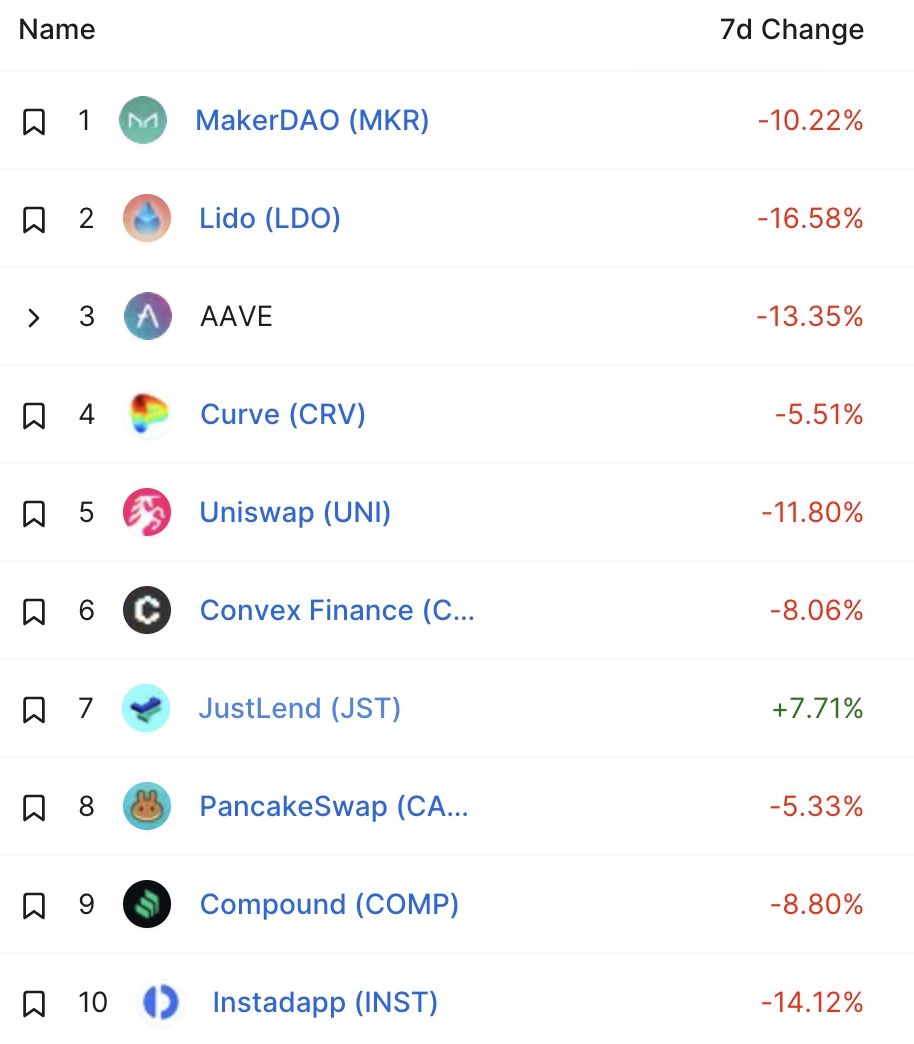The height and width of the screenshot is (1044, 914).
Task: Click the Compound logo icon
Action: (x=147, y=904)
